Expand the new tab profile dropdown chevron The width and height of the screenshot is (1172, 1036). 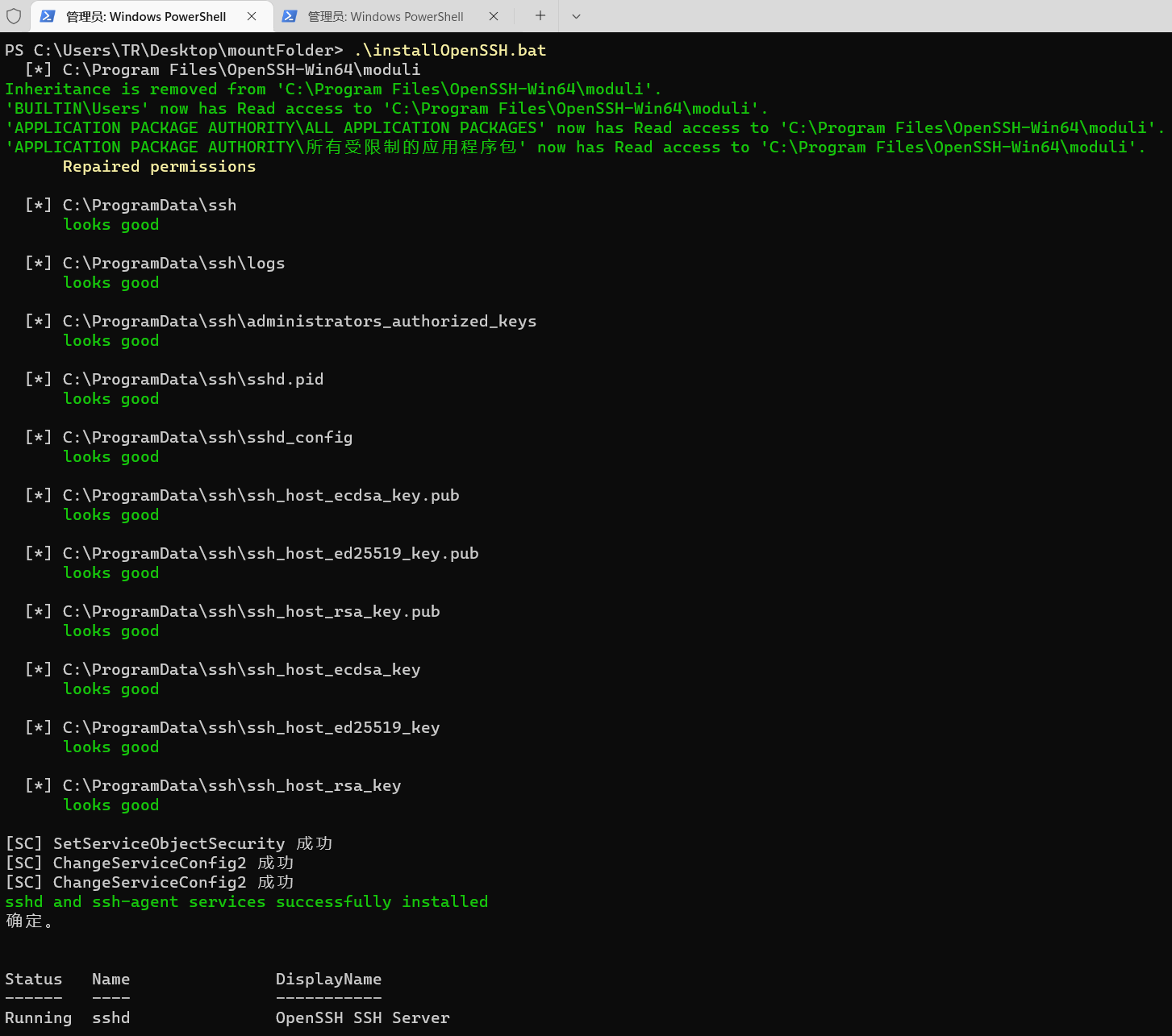coord(576,16)
